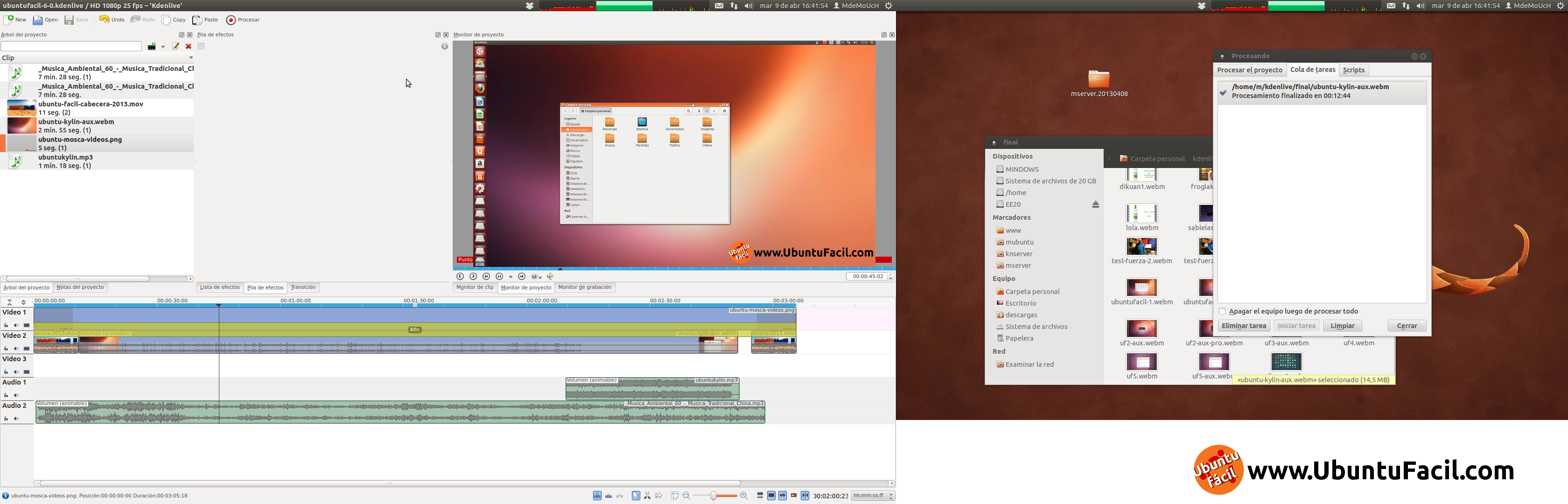Click the red X delete clip icon
This screenshot has width=1568, height=504.
coord(189,46)
